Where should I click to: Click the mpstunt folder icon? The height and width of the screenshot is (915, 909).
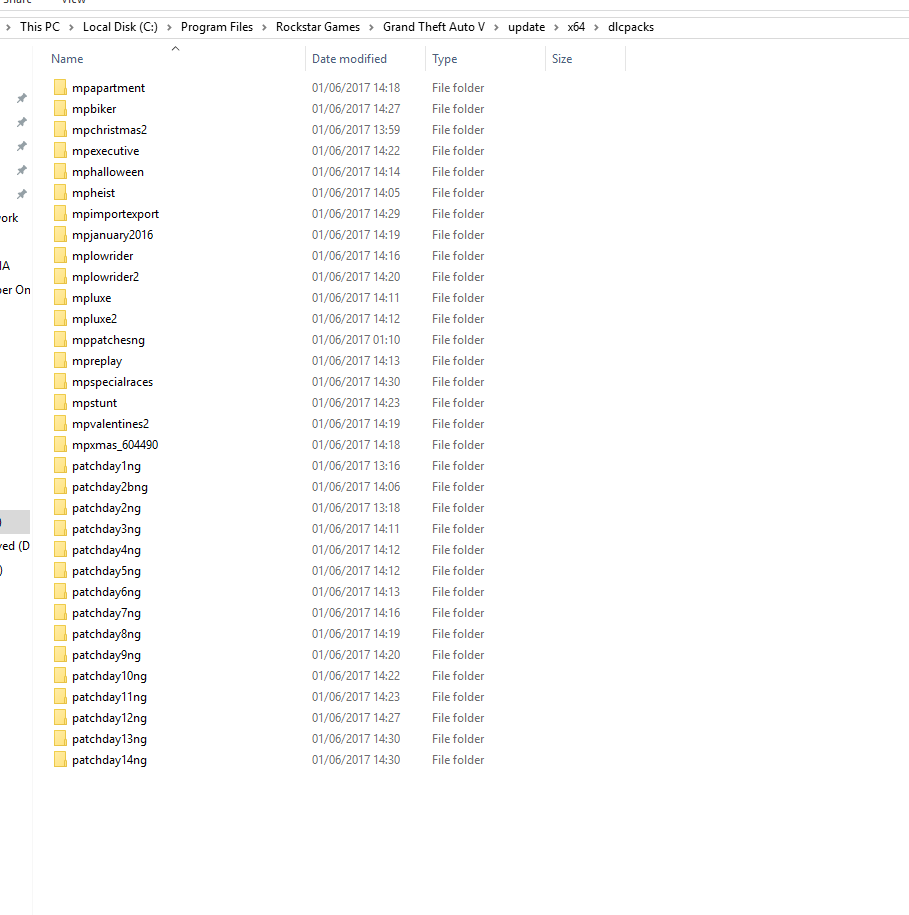point(60,403)
